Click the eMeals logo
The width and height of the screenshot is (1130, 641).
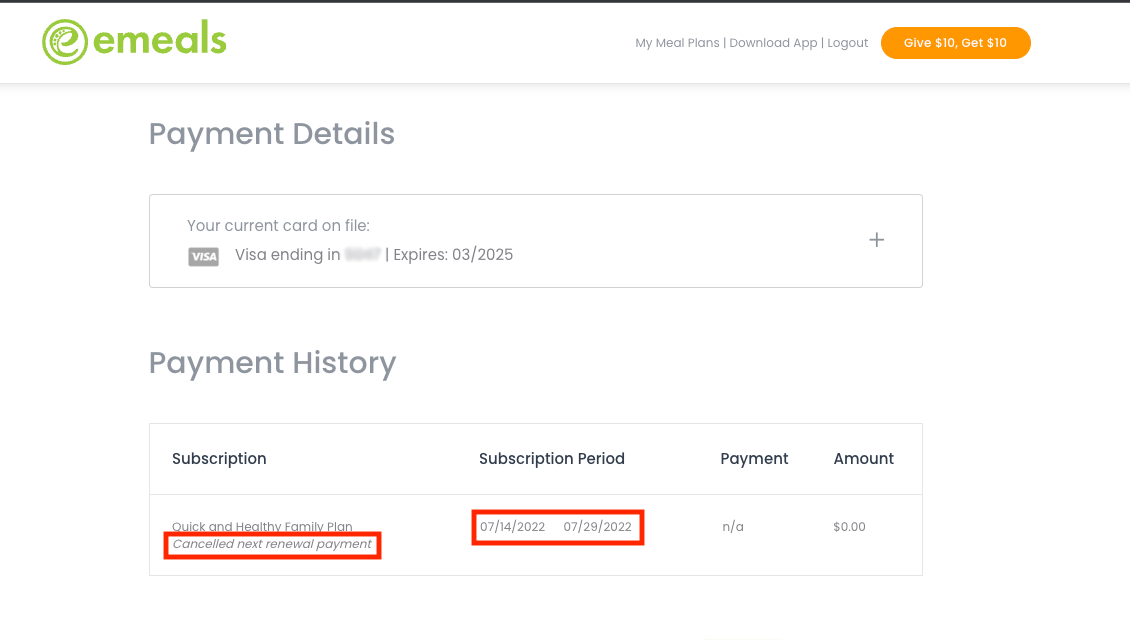[134, 42]
